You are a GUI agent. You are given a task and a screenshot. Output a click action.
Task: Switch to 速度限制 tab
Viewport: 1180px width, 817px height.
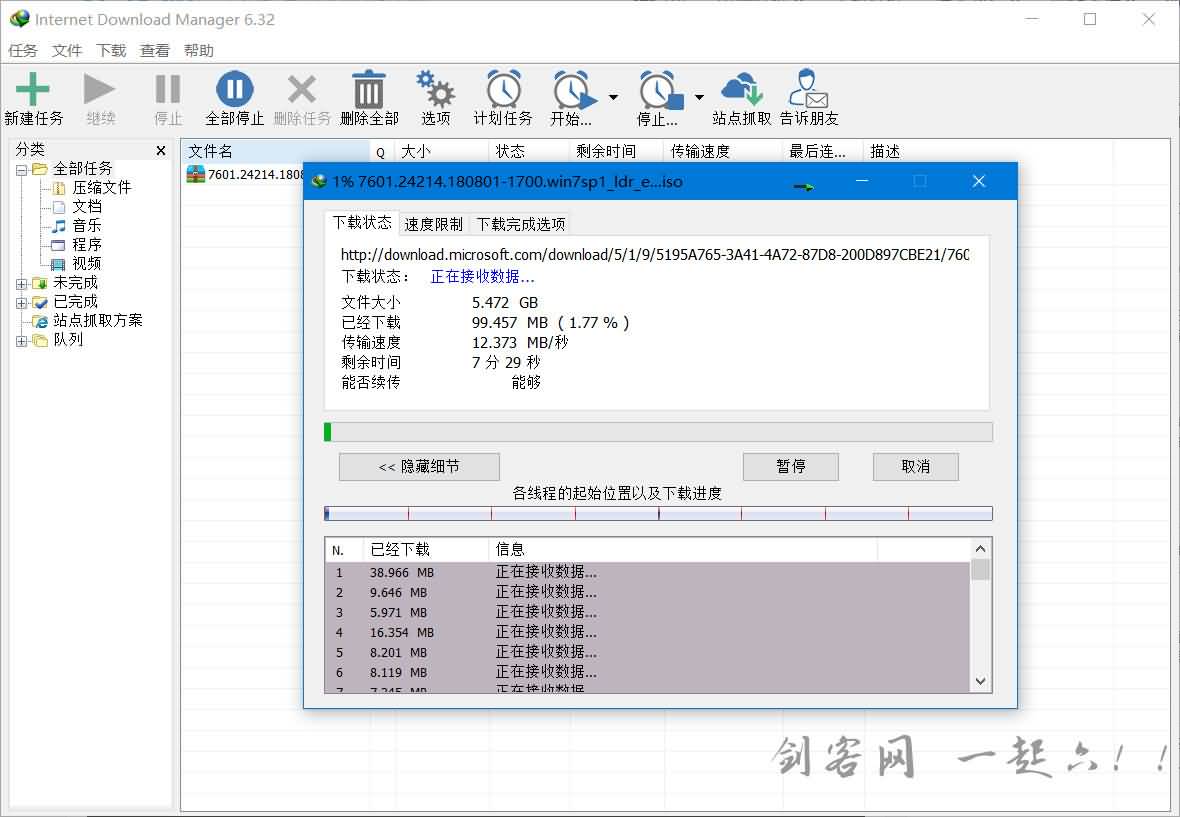[x=433, y=224]
